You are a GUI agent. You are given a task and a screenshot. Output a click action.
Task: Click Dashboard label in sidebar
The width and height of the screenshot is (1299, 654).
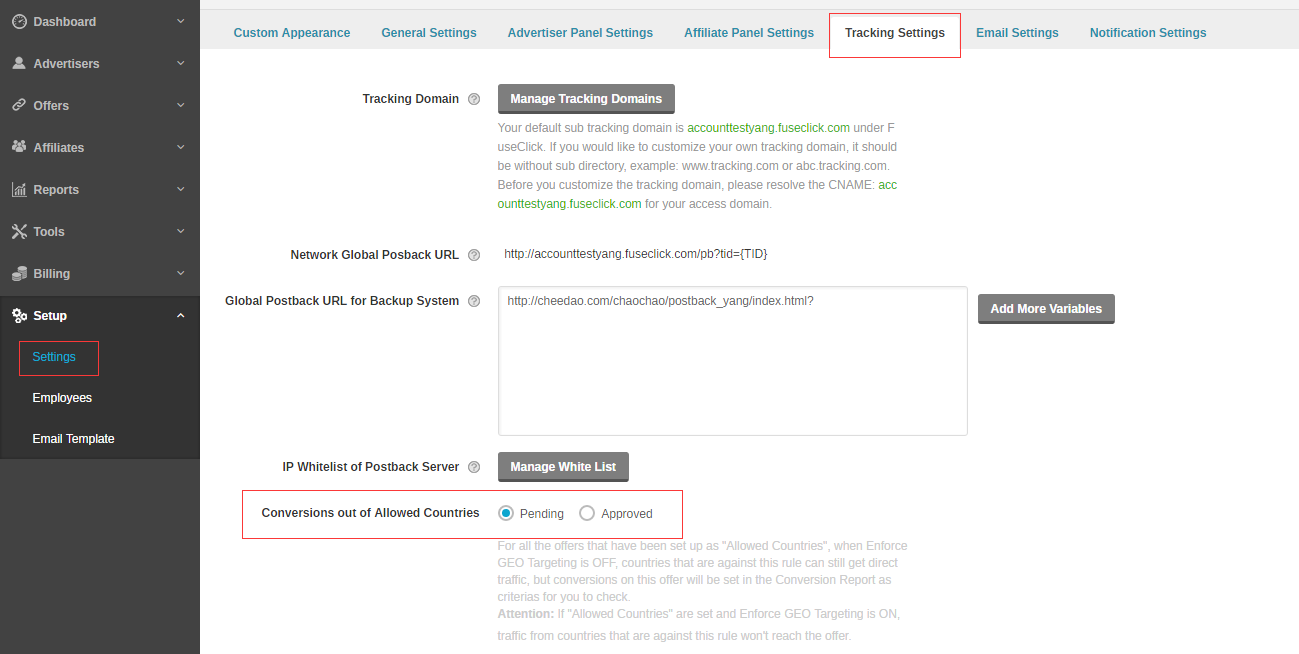[x=65, y=21]
